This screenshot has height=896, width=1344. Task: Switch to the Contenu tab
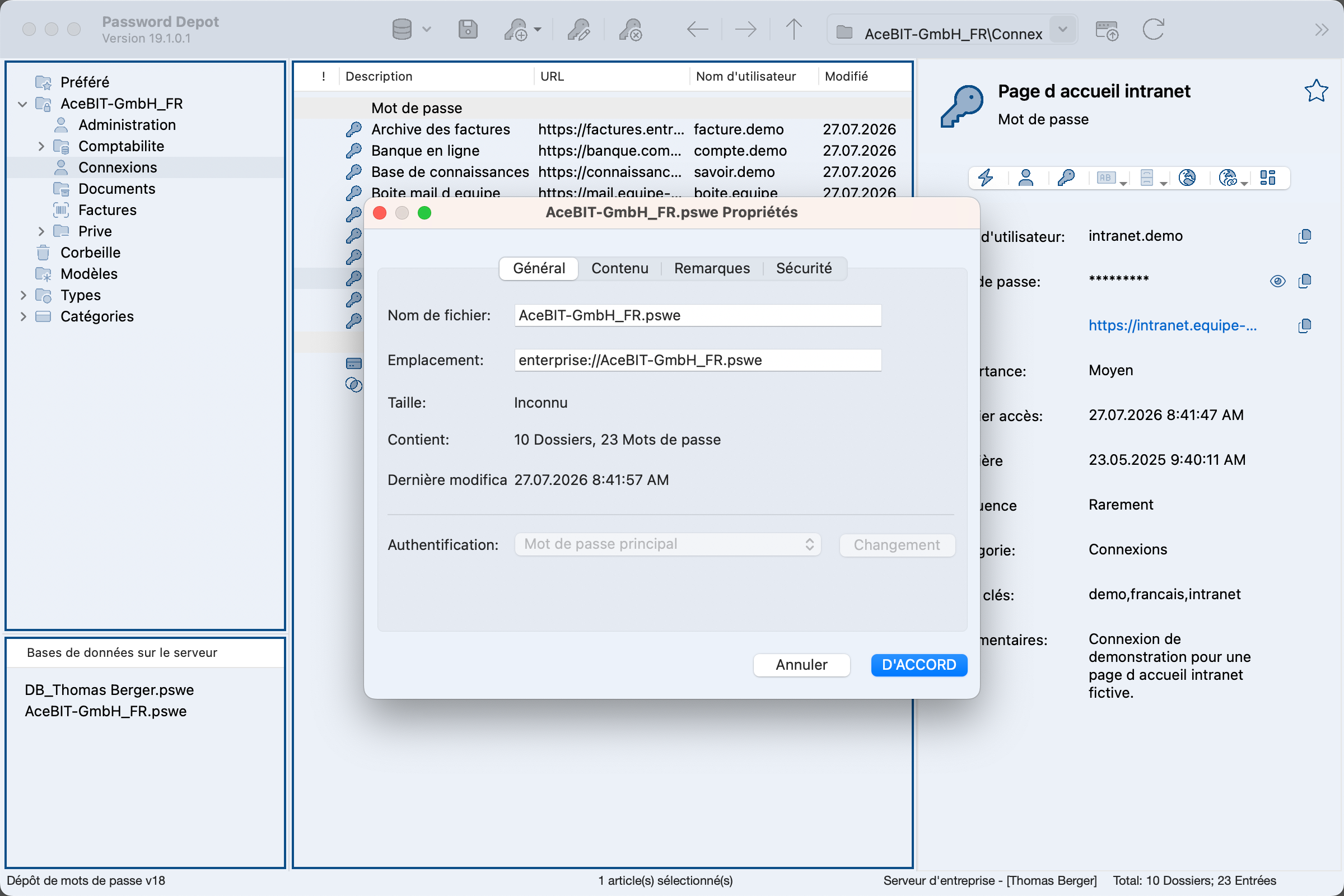click(x=619, y=269)
